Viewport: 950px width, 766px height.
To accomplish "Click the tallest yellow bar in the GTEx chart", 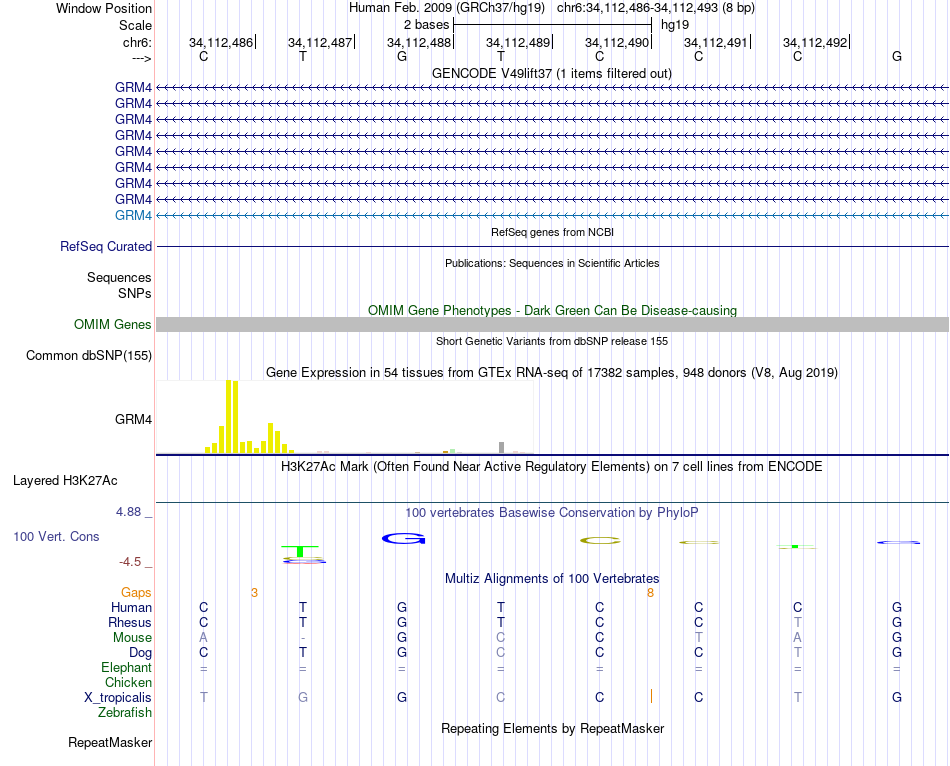I will (x=228, y=416).
